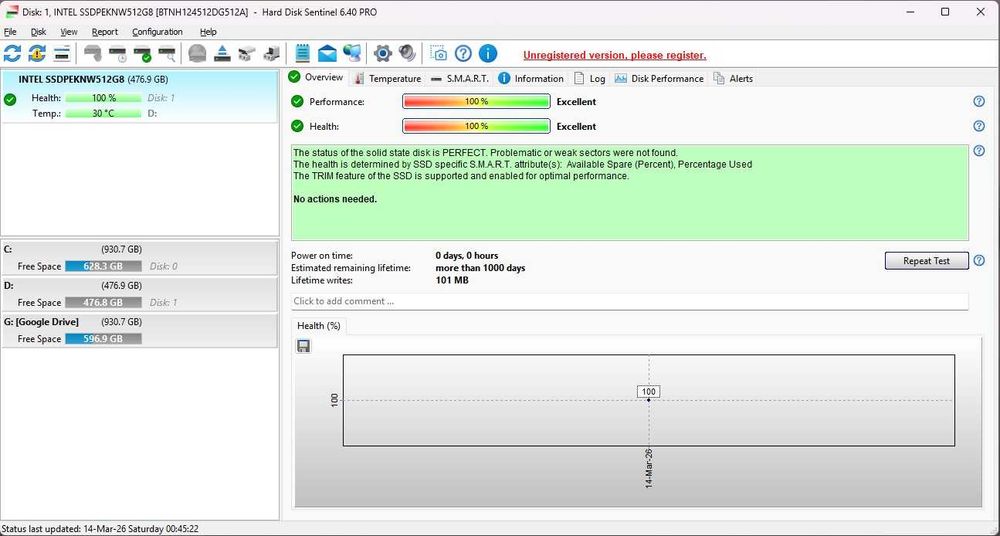Open the Disk menu
The width and height of the screenshot is (1000, 536).
(x=38, y=32)
